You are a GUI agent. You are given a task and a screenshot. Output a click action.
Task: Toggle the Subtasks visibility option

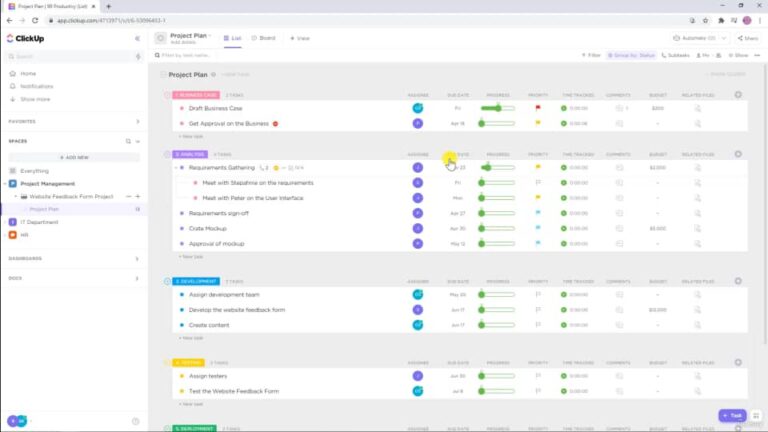point(676,55)
